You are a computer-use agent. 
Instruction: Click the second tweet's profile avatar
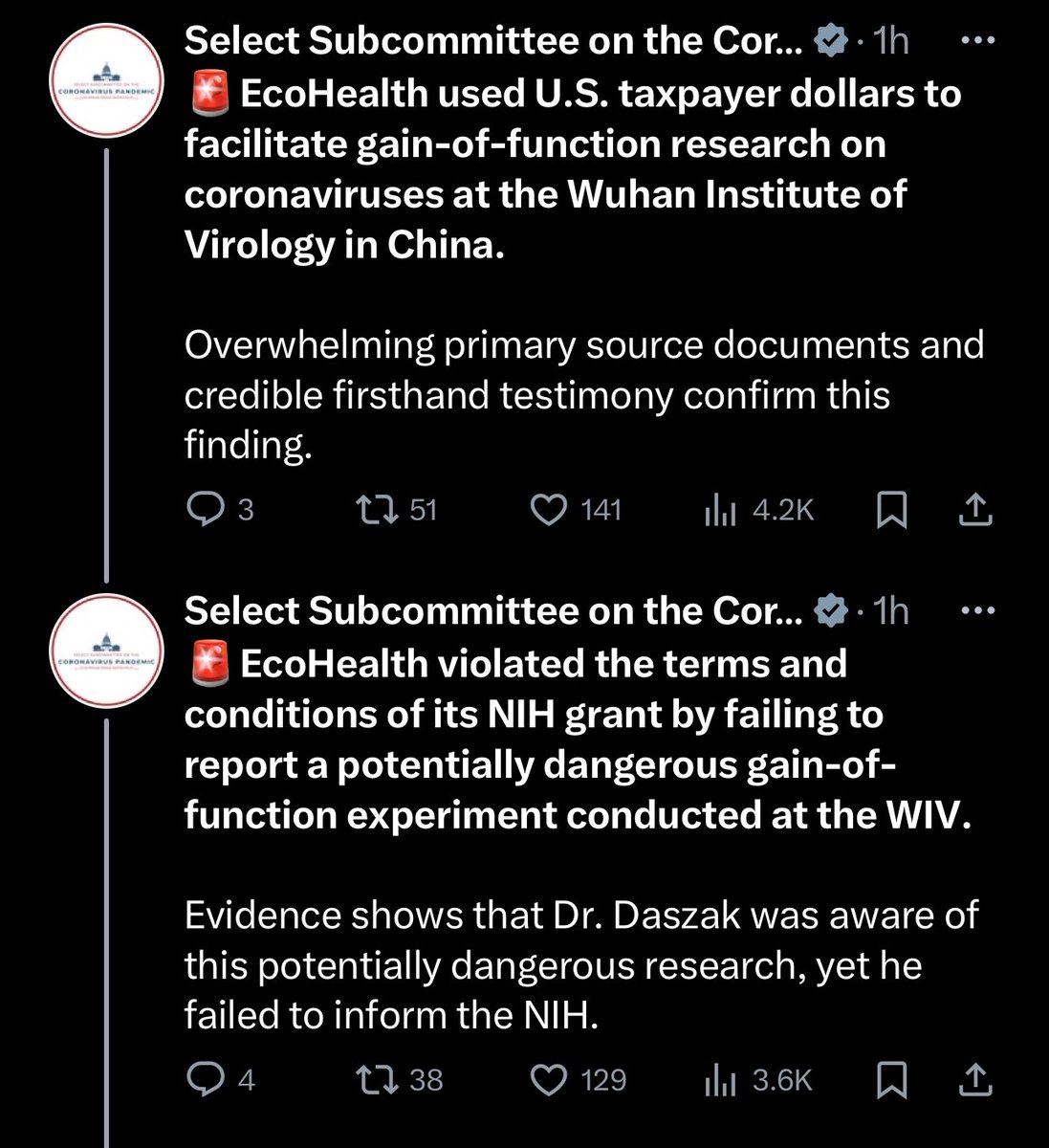coord(106,651)
